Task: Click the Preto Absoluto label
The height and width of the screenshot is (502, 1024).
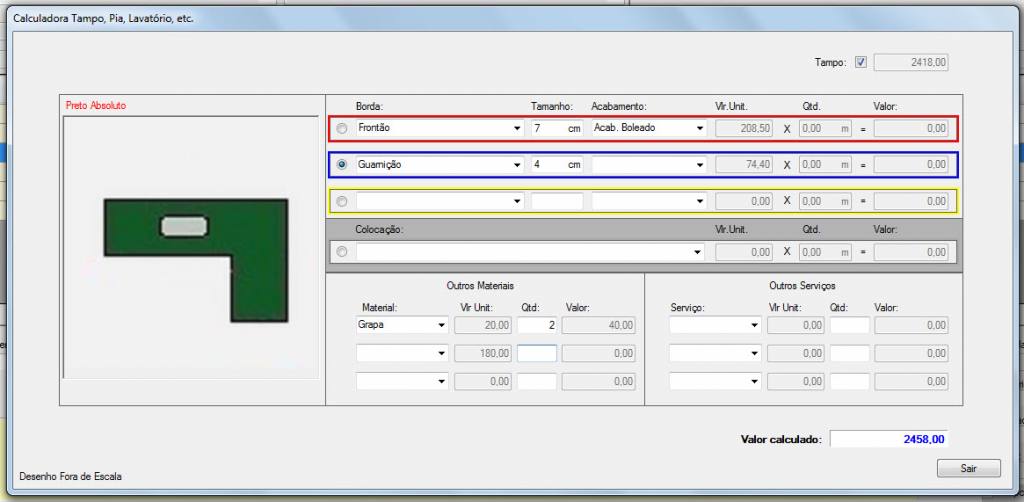Action: 96,105
